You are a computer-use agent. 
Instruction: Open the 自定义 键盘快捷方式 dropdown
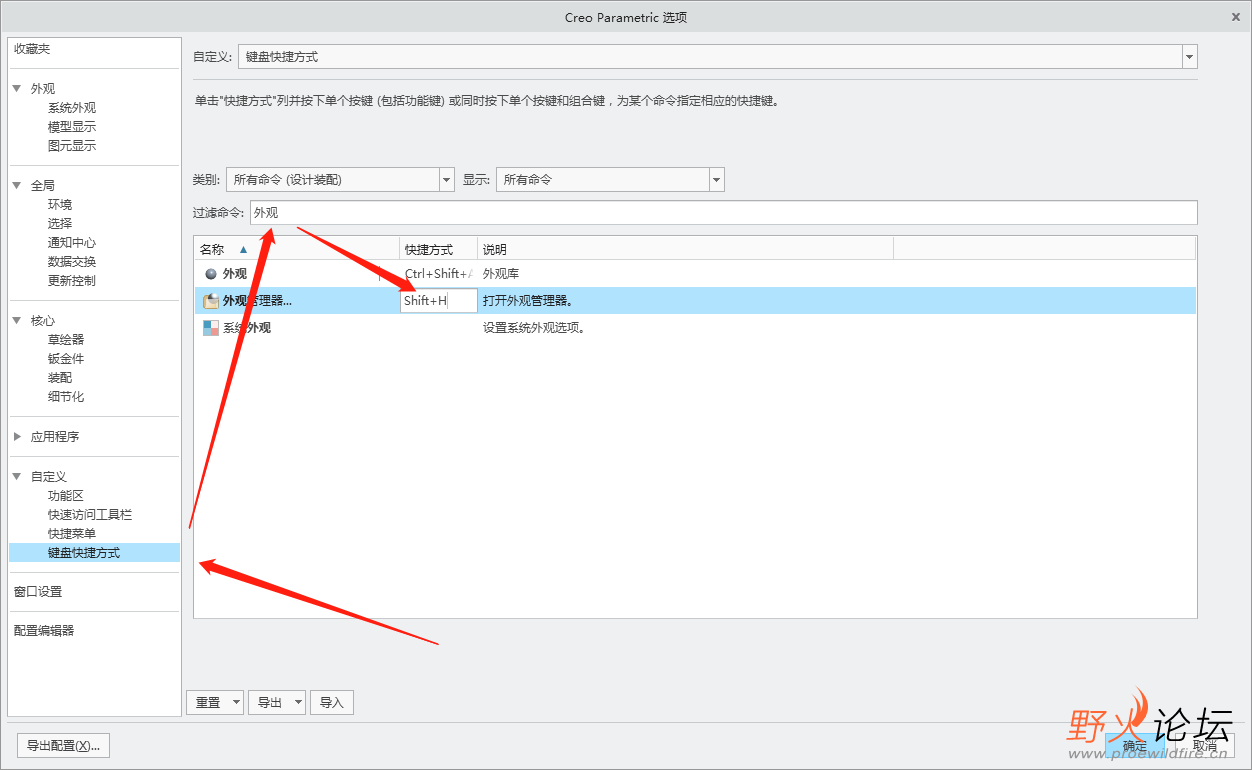click(x=1189, y=57)
